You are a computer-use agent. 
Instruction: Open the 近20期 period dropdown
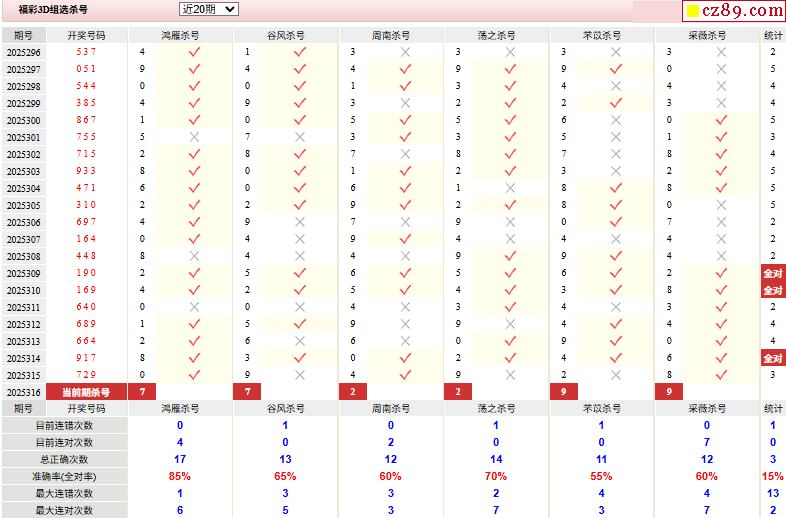209,9
